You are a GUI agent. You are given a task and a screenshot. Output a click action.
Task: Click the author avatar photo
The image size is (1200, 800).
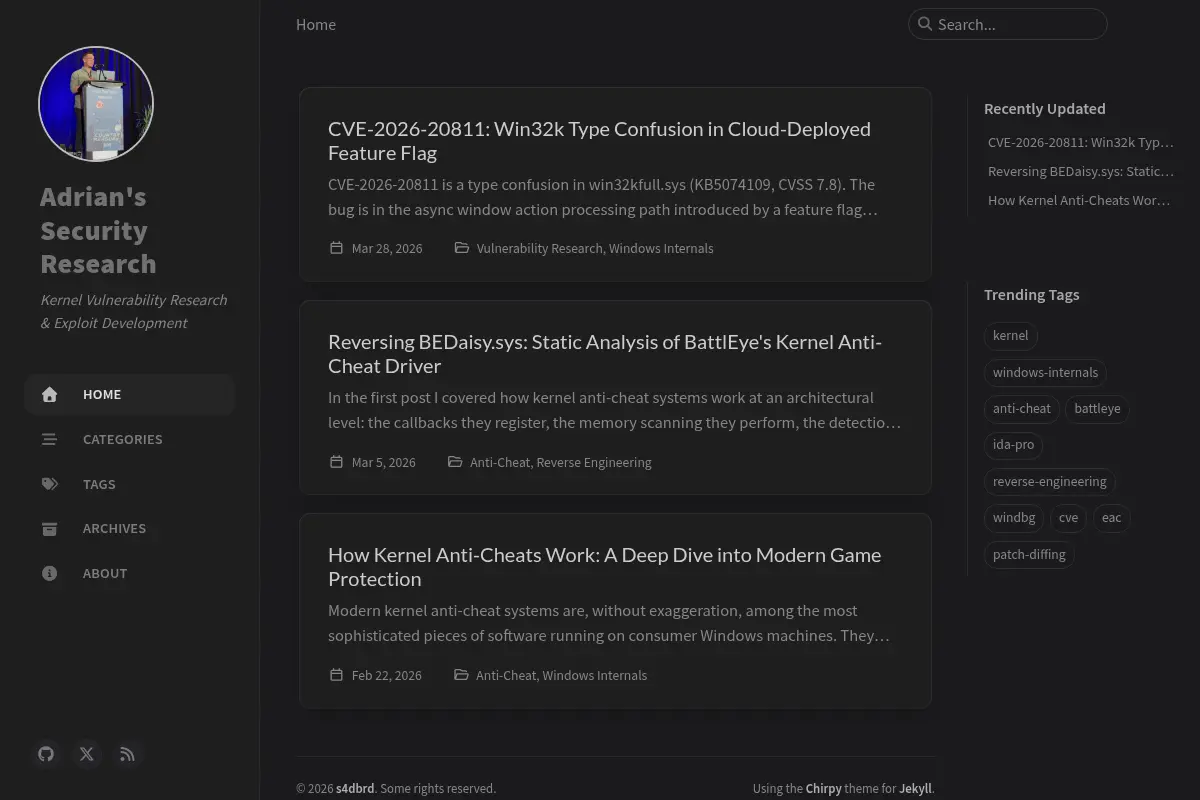(x=96, y=103)
